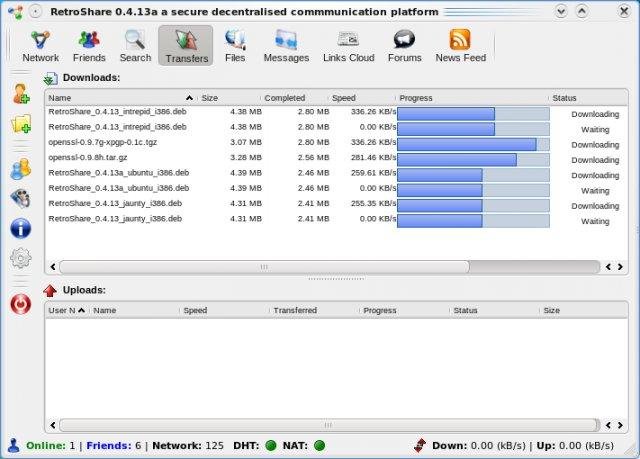The image size is (640, 459).
Task: Click the Downloads horizontal scrollbar thumb
Action: (x=264, y=267)
